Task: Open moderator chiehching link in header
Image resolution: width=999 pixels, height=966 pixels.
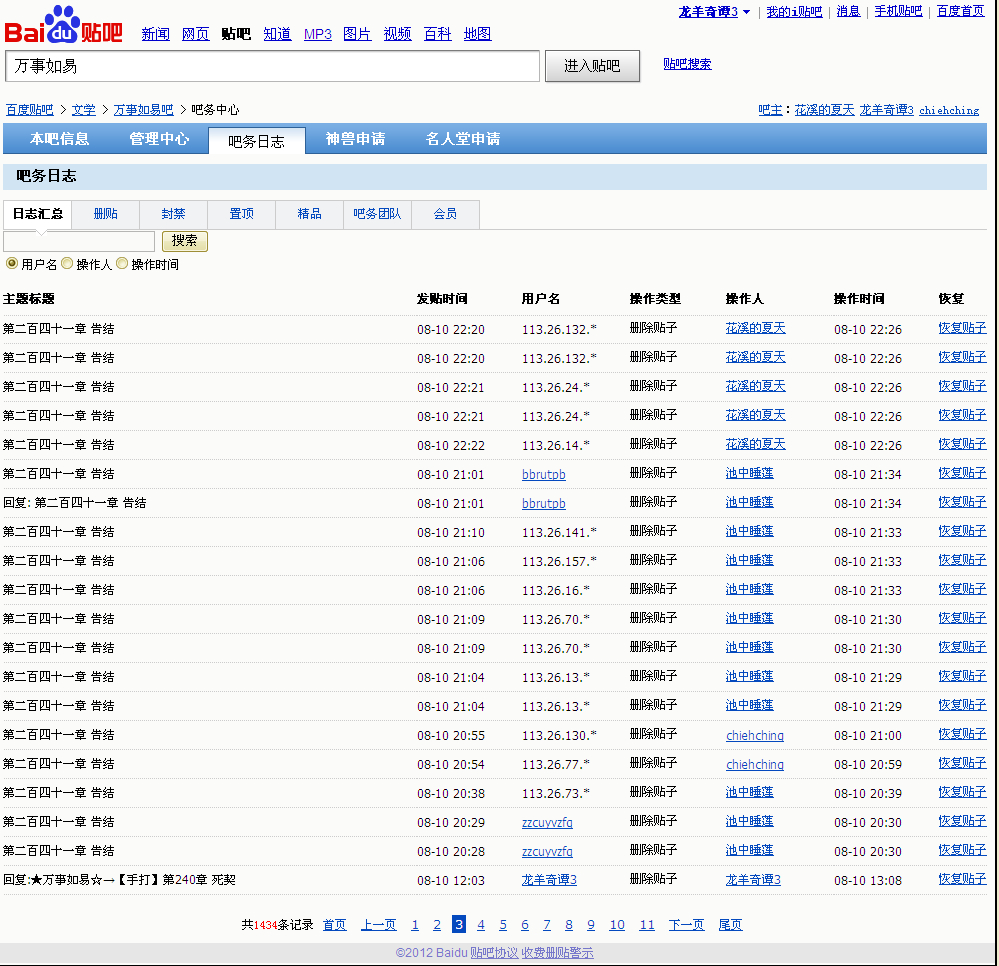Action: [x=949, y=110]
